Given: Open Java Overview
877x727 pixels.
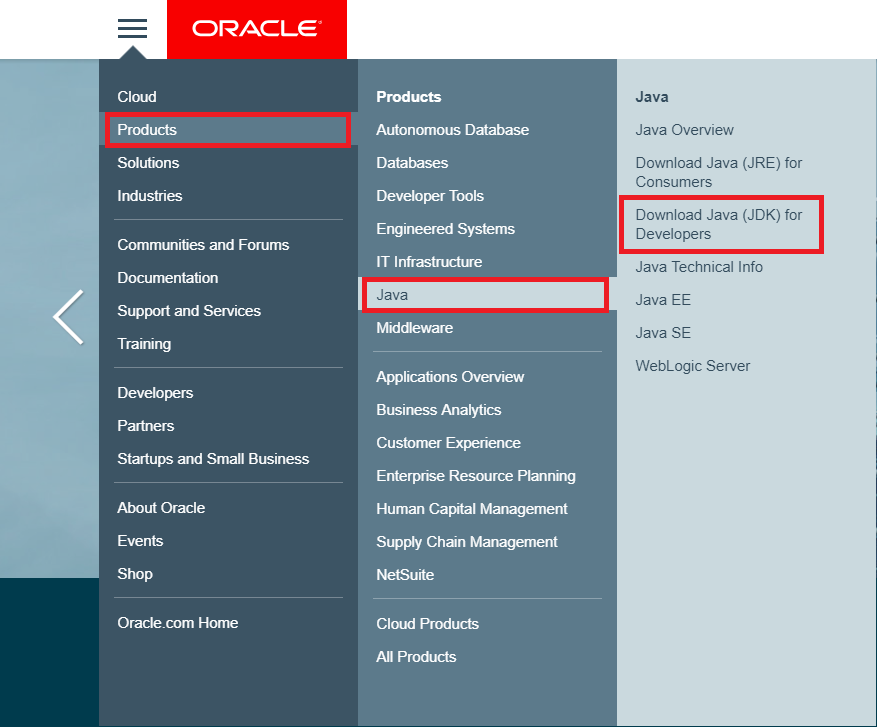Looking at the screenshot, I should 685,130.
